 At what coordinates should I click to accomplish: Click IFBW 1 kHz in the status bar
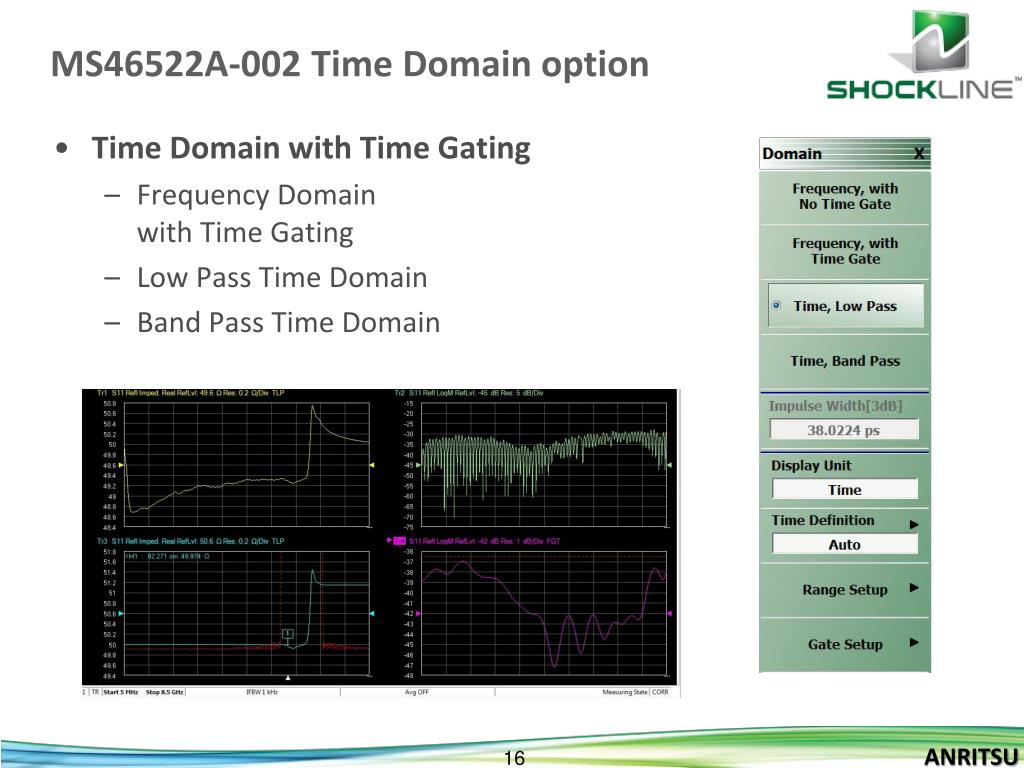tap(262, 692)
